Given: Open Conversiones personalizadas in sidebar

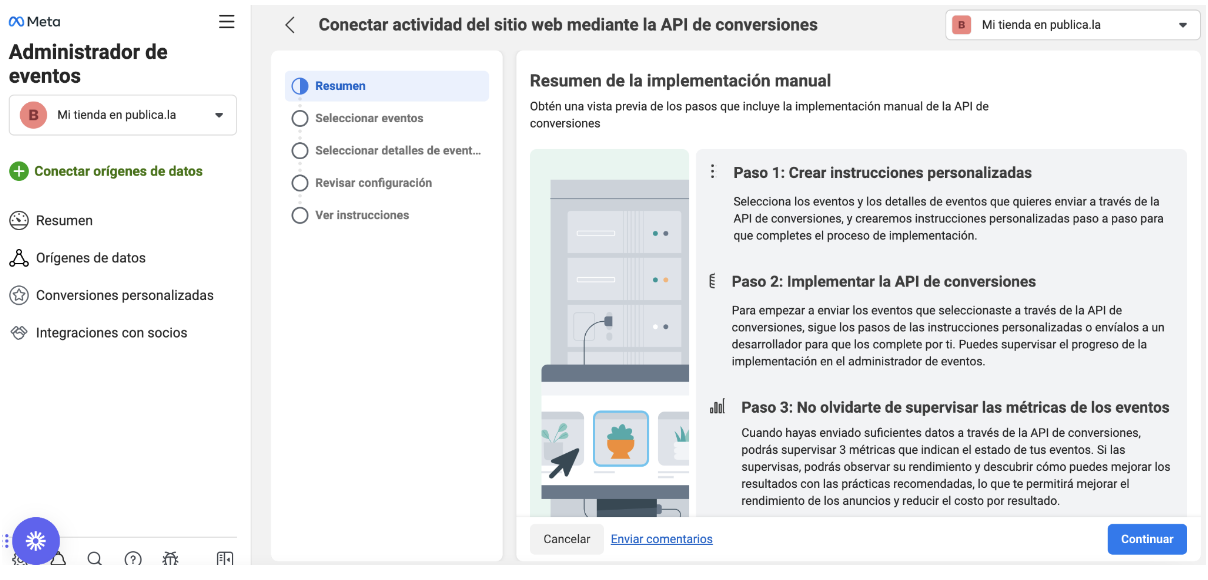Looking at the screenshot, I should pos(124,296).
